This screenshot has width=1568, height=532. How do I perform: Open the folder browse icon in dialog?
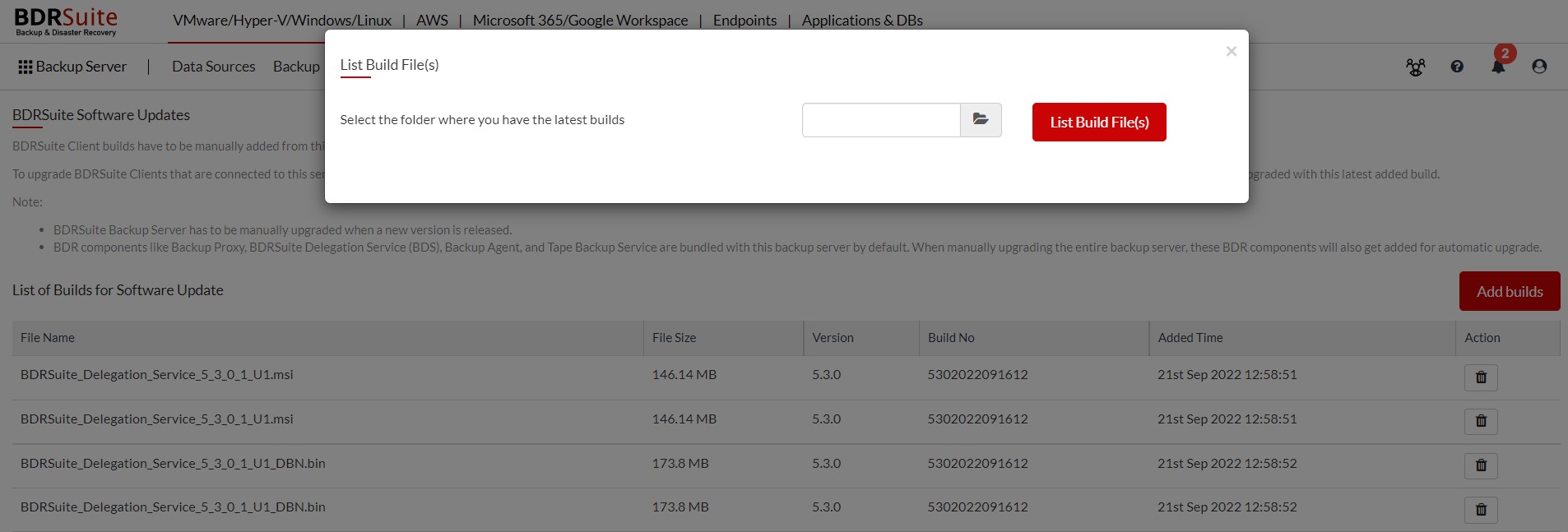point(981,120)
